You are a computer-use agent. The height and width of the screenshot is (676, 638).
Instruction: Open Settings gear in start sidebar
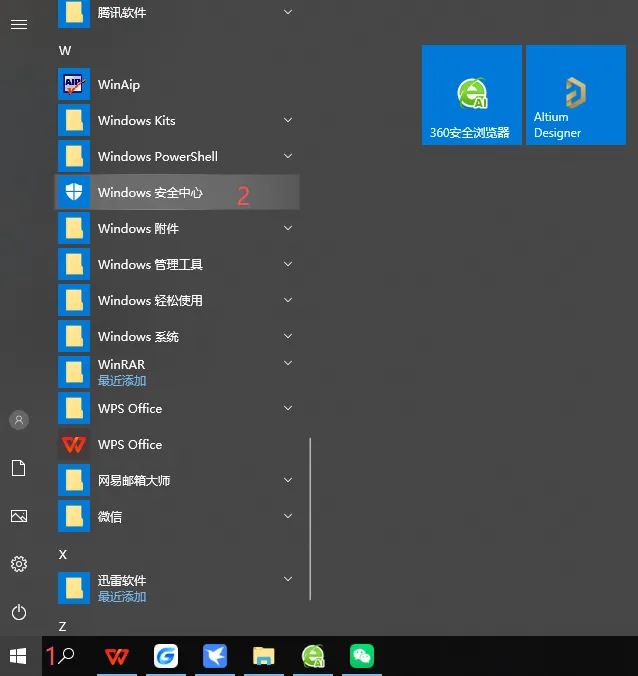(19, 564)
